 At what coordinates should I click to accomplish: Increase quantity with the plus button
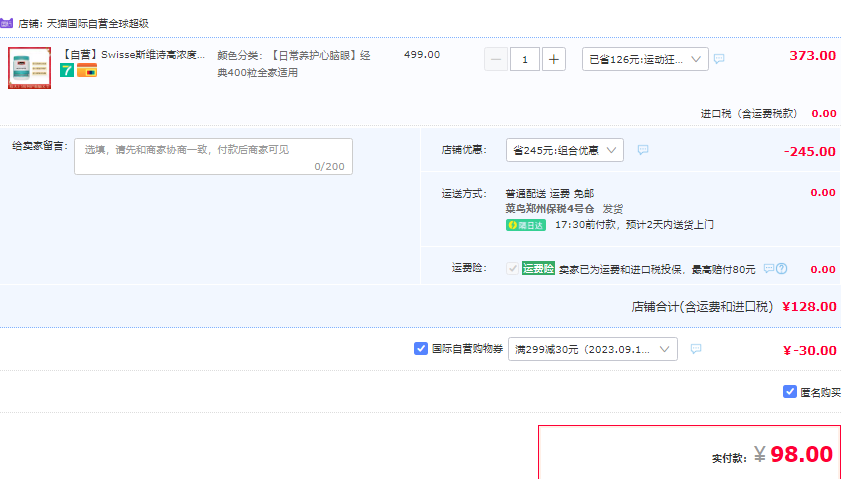click(553, 59)
